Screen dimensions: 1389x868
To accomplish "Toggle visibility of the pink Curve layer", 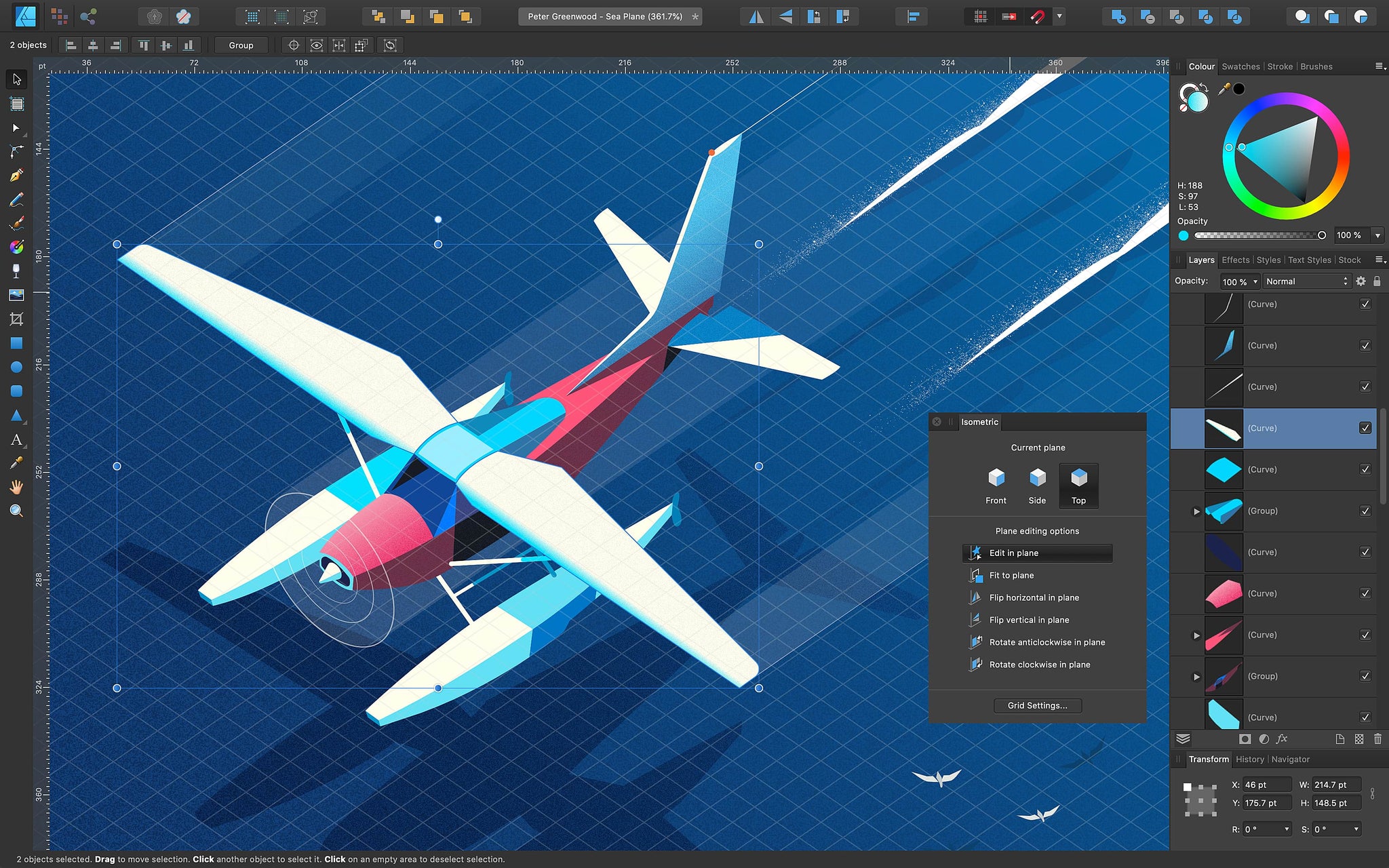I will pyautogui.click(x=1365, y=593).
